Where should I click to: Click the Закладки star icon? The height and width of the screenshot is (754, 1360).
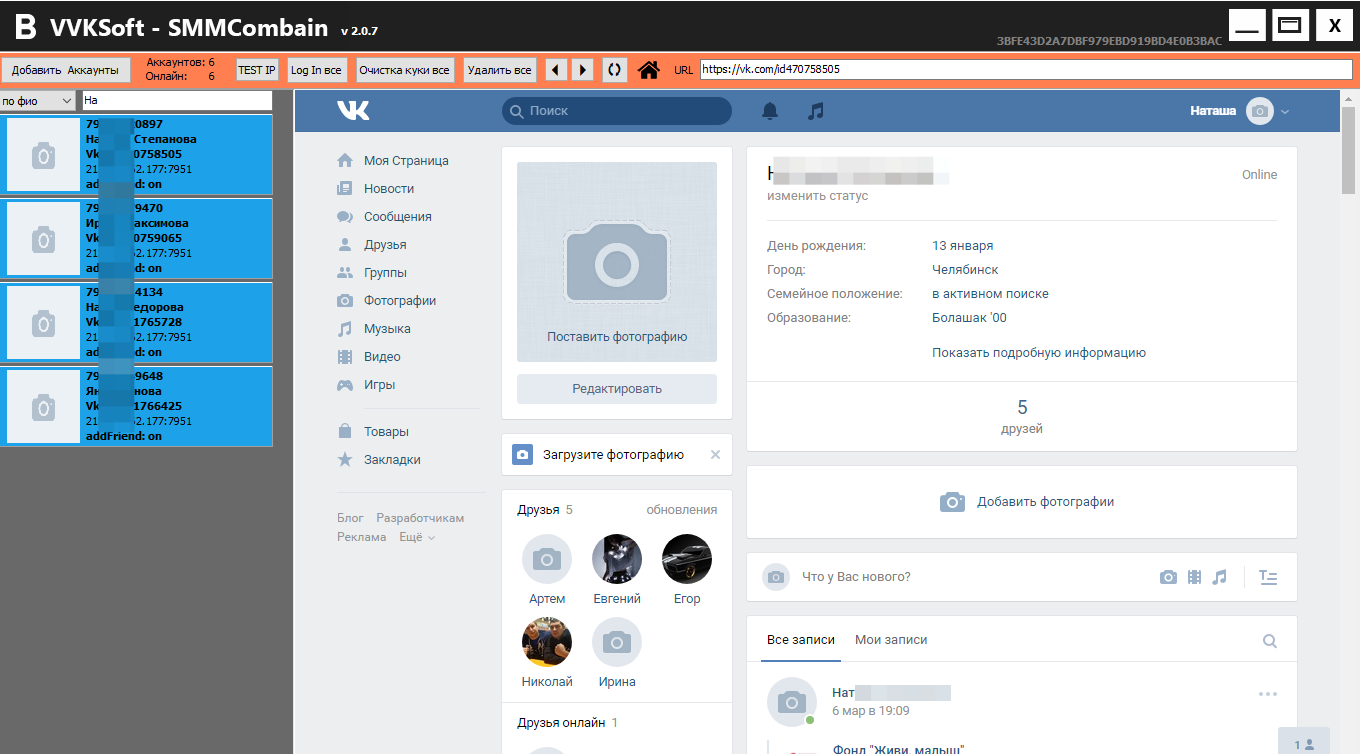click(x=345, y=460)
